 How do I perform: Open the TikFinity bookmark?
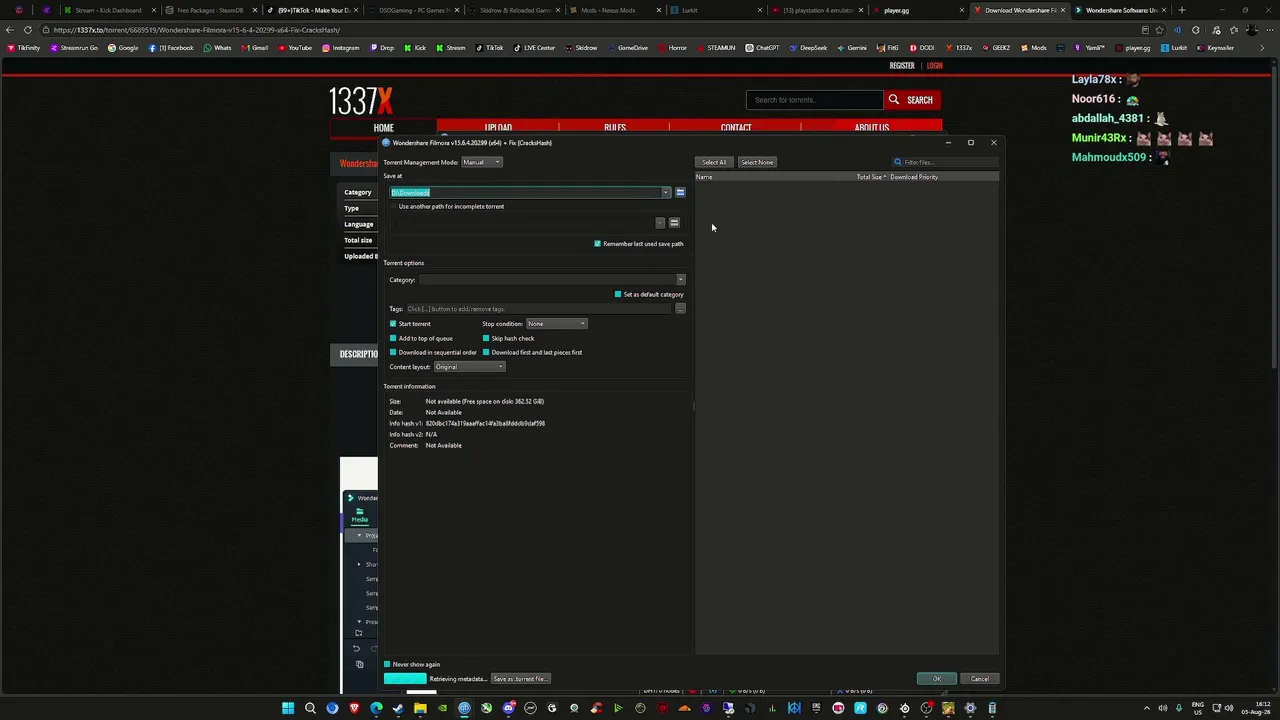point(24,48)
